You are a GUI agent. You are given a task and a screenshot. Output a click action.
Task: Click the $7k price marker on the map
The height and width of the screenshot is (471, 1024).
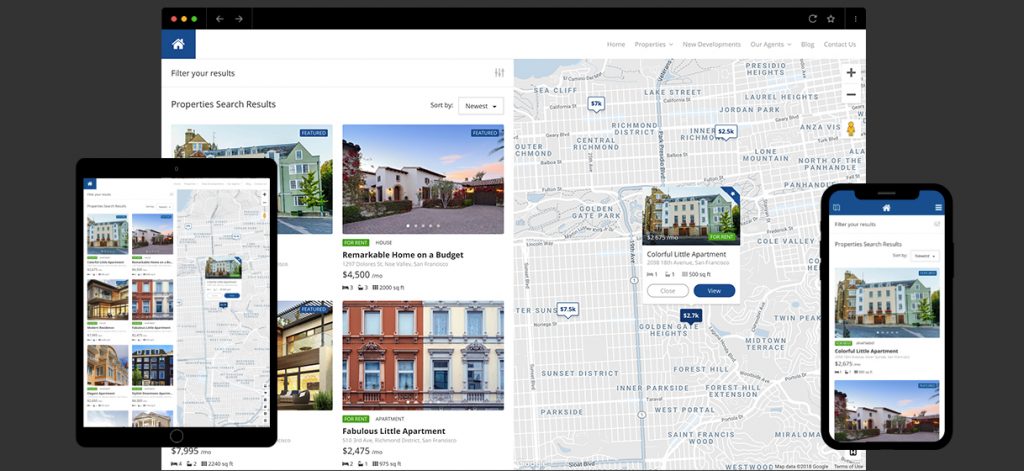pyautogui.click(x=596, y=105)
